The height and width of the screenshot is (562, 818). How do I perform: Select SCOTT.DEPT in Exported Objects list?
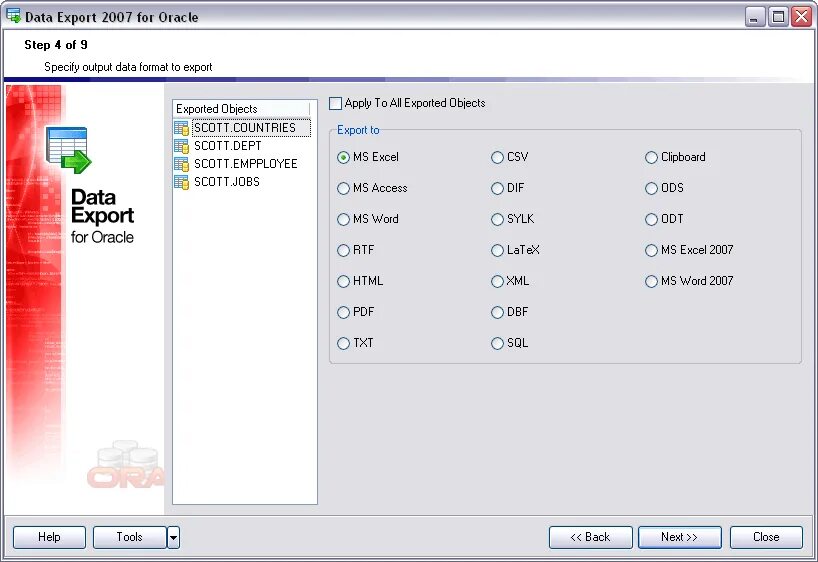pos(227,146)
